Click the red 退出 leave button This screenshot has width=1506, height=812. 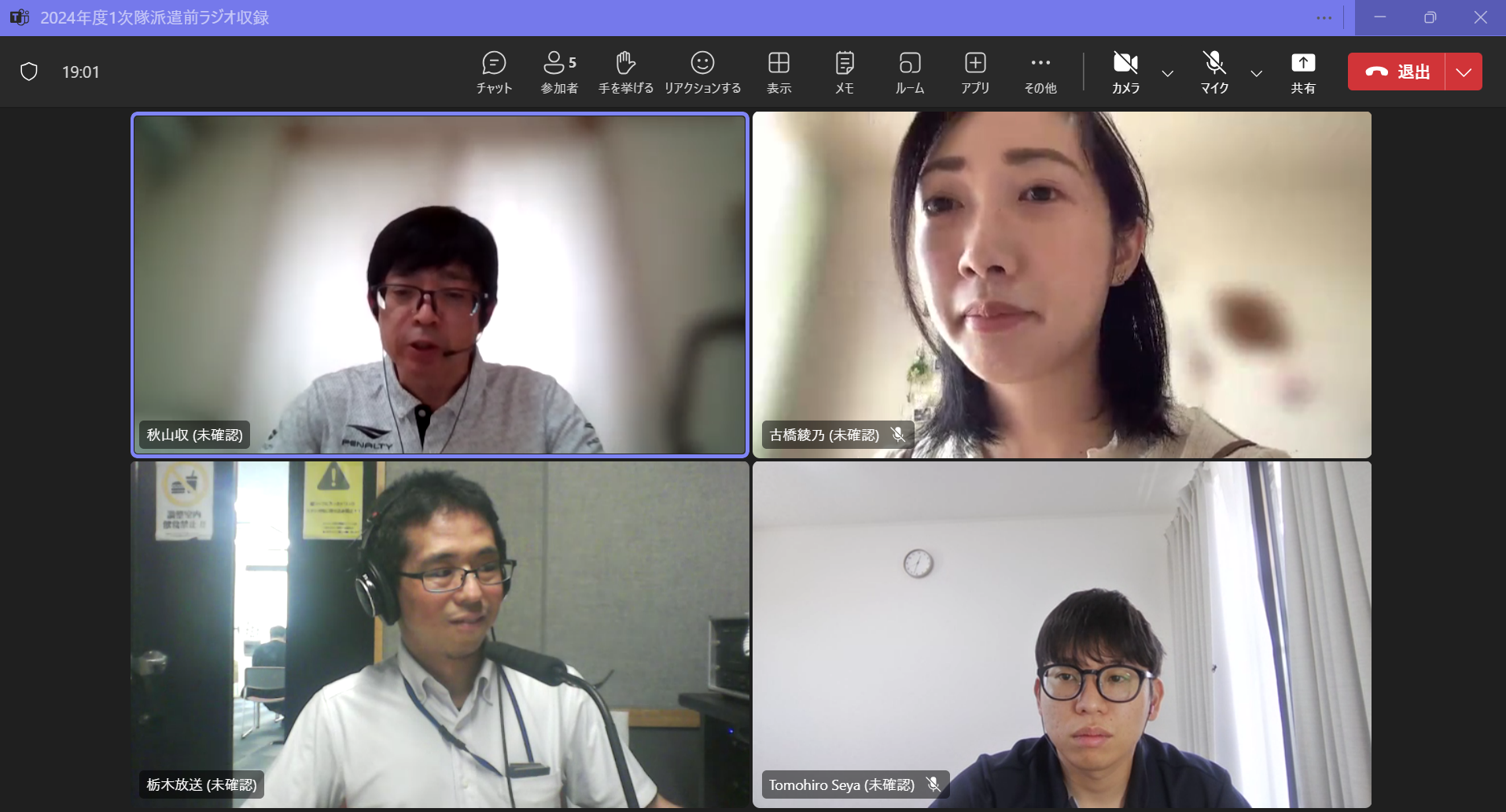point(1397,72)
